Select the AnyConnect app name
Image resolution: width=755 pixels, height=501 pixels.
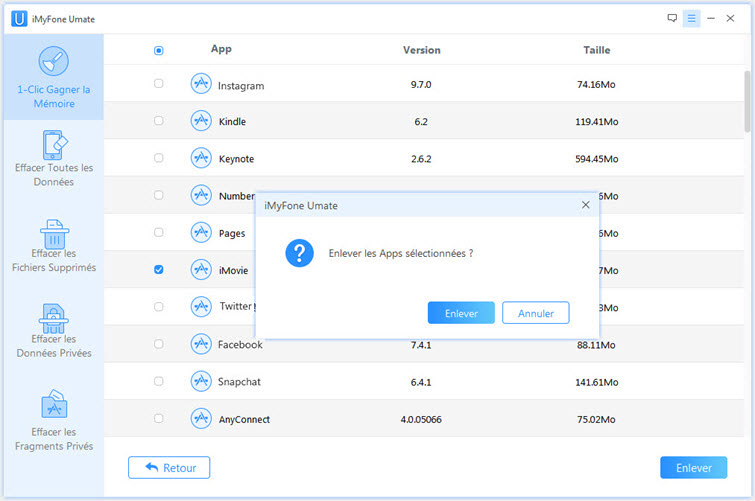click(244, 420)
